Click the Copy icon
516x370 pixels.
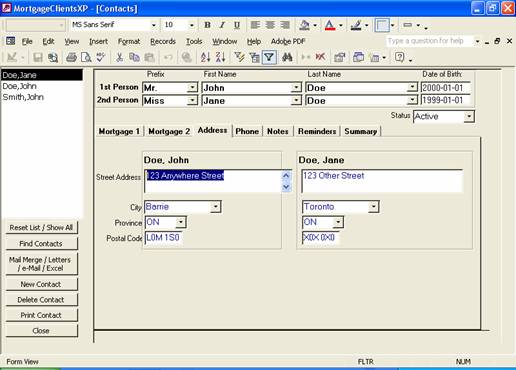pyautogui.click(x=134, y=57)
